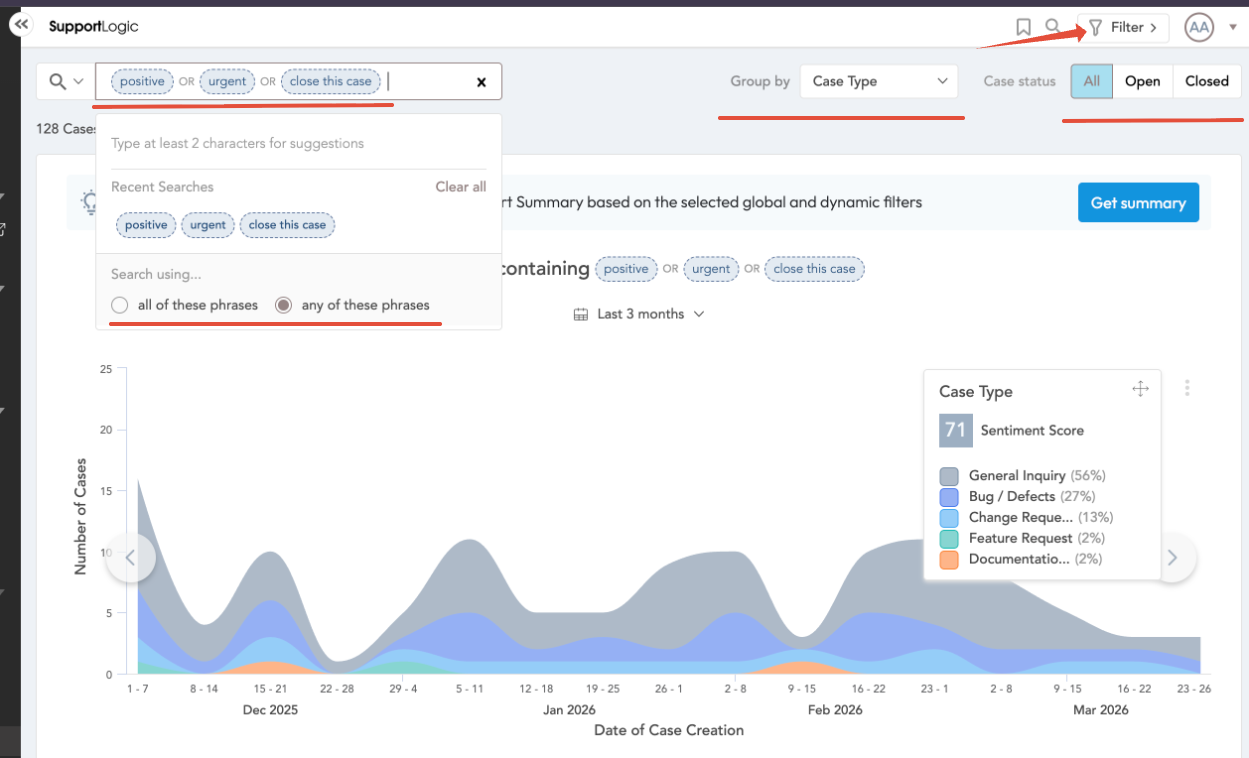Click header search magnifier icon
Screen dimensions: 1249x758
[x=1053, y=27]
